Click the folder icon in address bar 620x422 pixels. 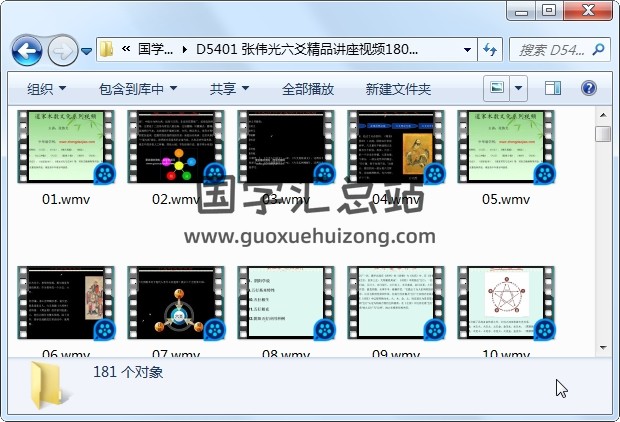107,49
